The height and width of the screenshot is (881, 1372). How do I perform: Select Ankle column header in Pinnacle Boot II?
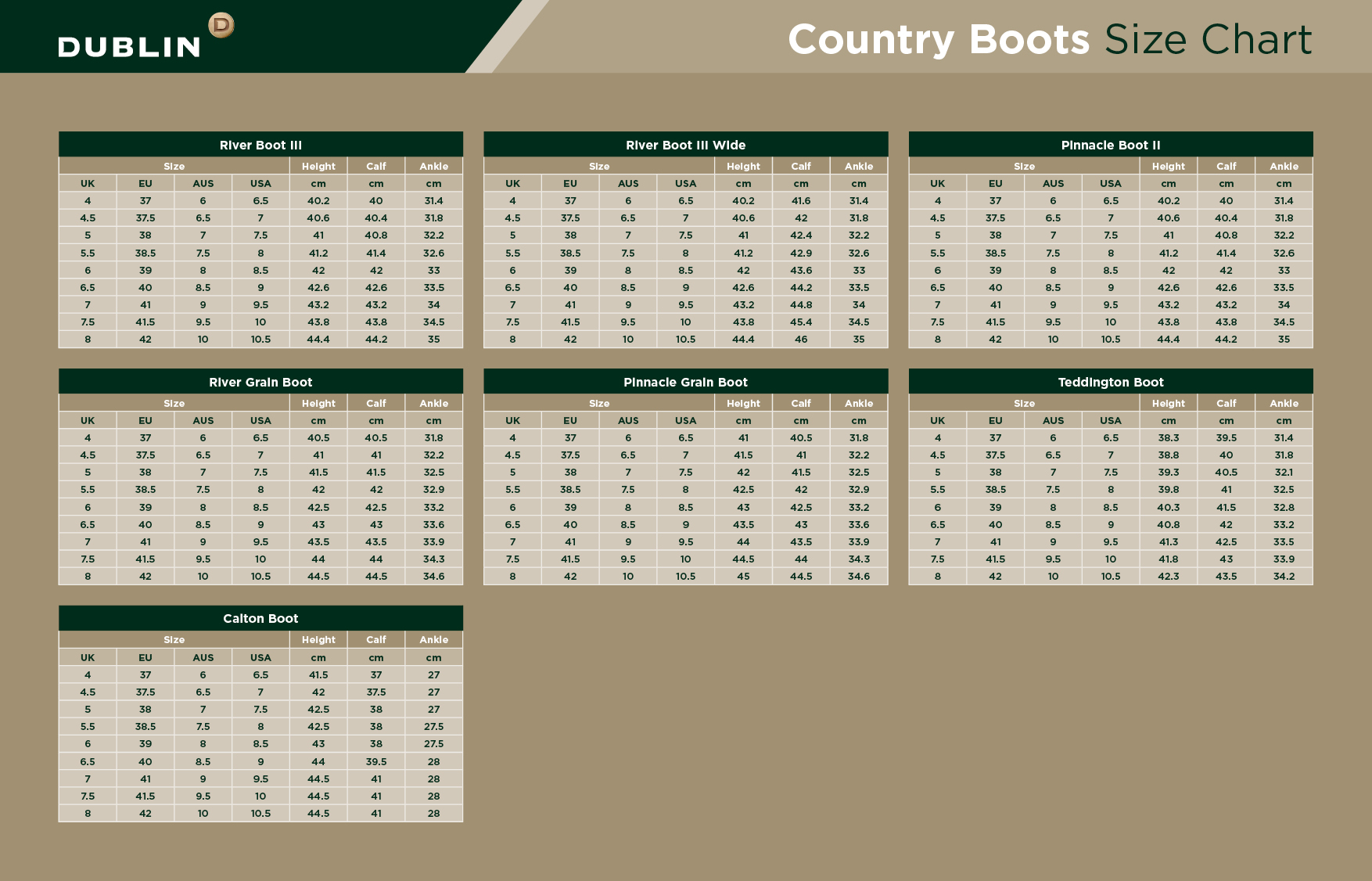pos(1284,166)
